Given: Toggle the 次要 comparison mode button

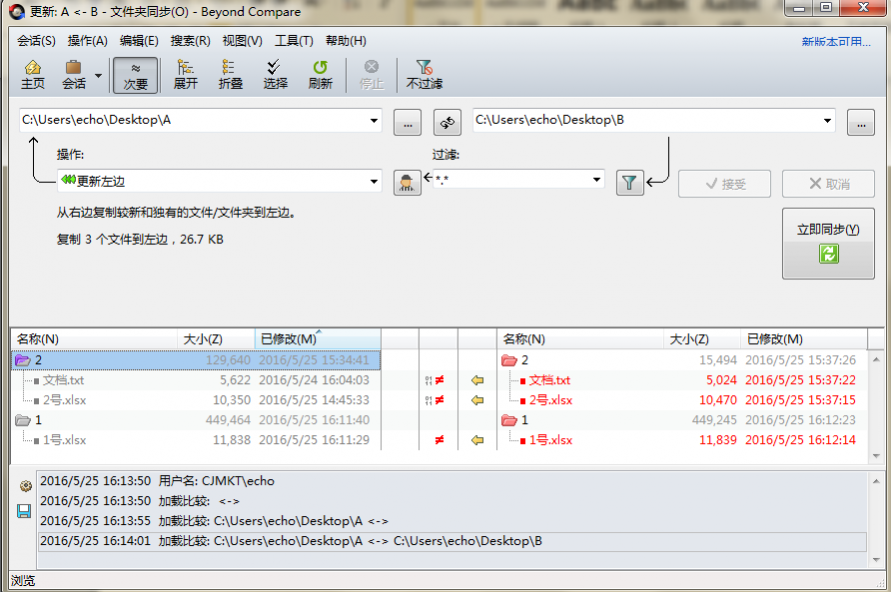Looking at the screenshot, I should tap(135, 73).
